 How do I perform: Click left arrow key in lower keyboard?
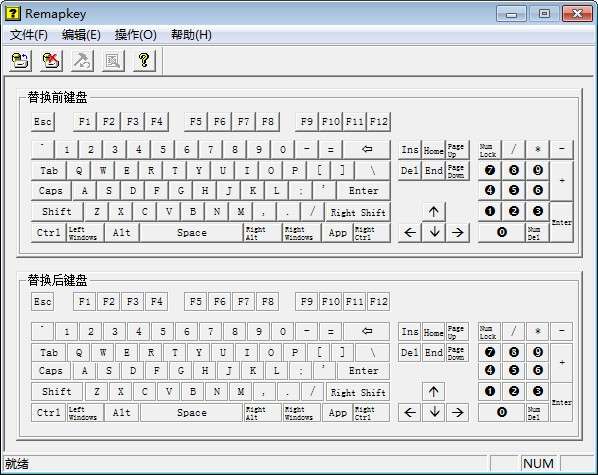(x=410, y=412)
